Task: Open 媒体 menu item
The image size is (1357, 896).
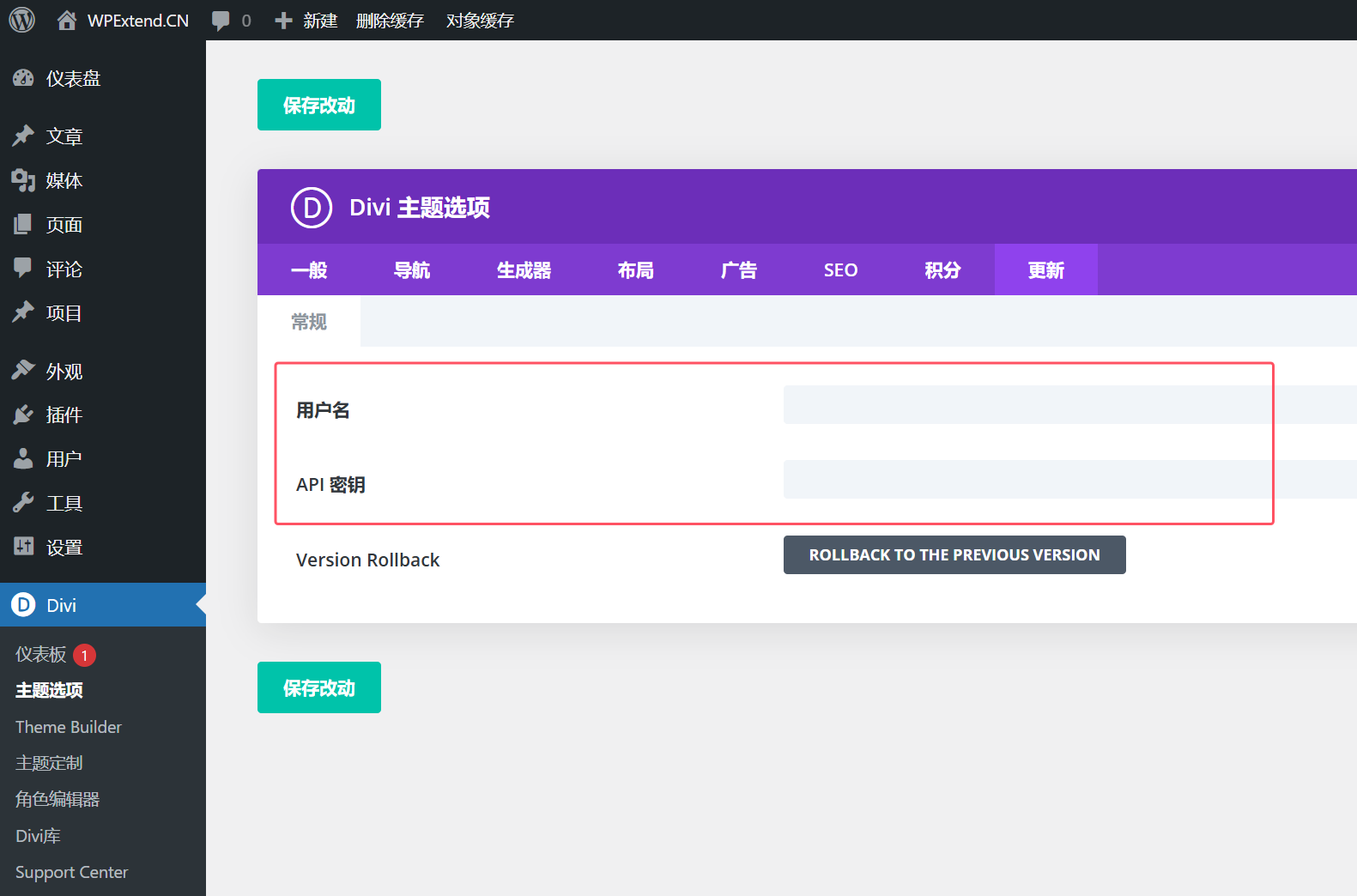Action: click(x=64, y=180)
